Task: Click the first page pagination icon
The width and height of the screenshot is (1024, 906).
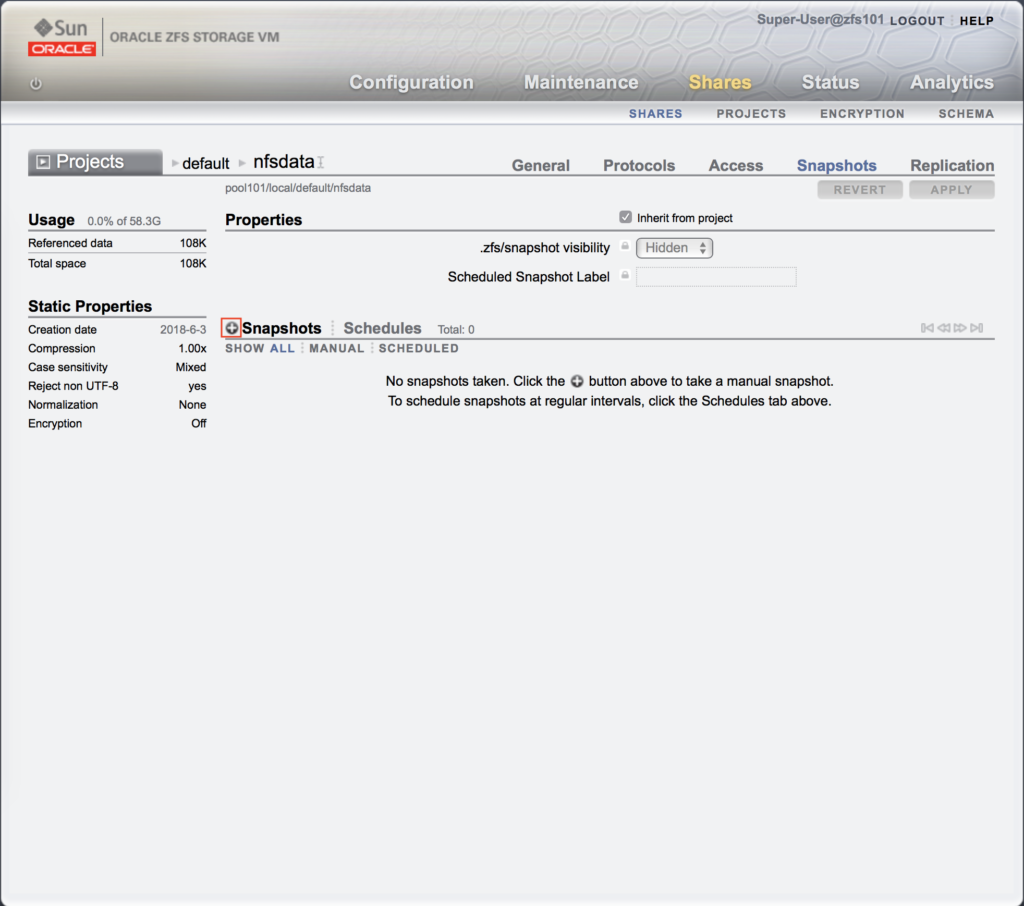Action: (x=927, y=328)
